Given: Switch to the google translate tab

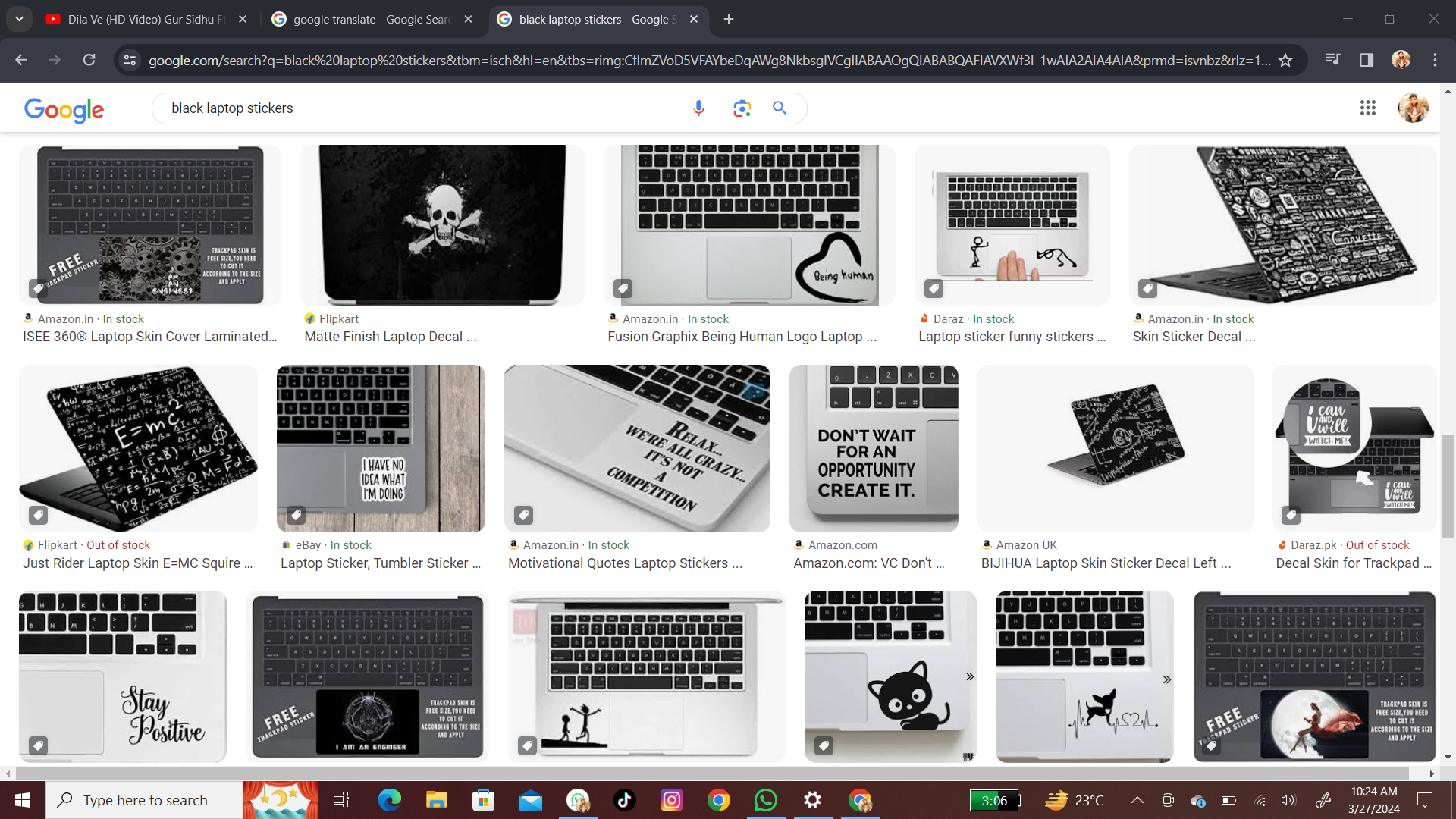Looking at the screenshot, I should [x=372, y=19].
